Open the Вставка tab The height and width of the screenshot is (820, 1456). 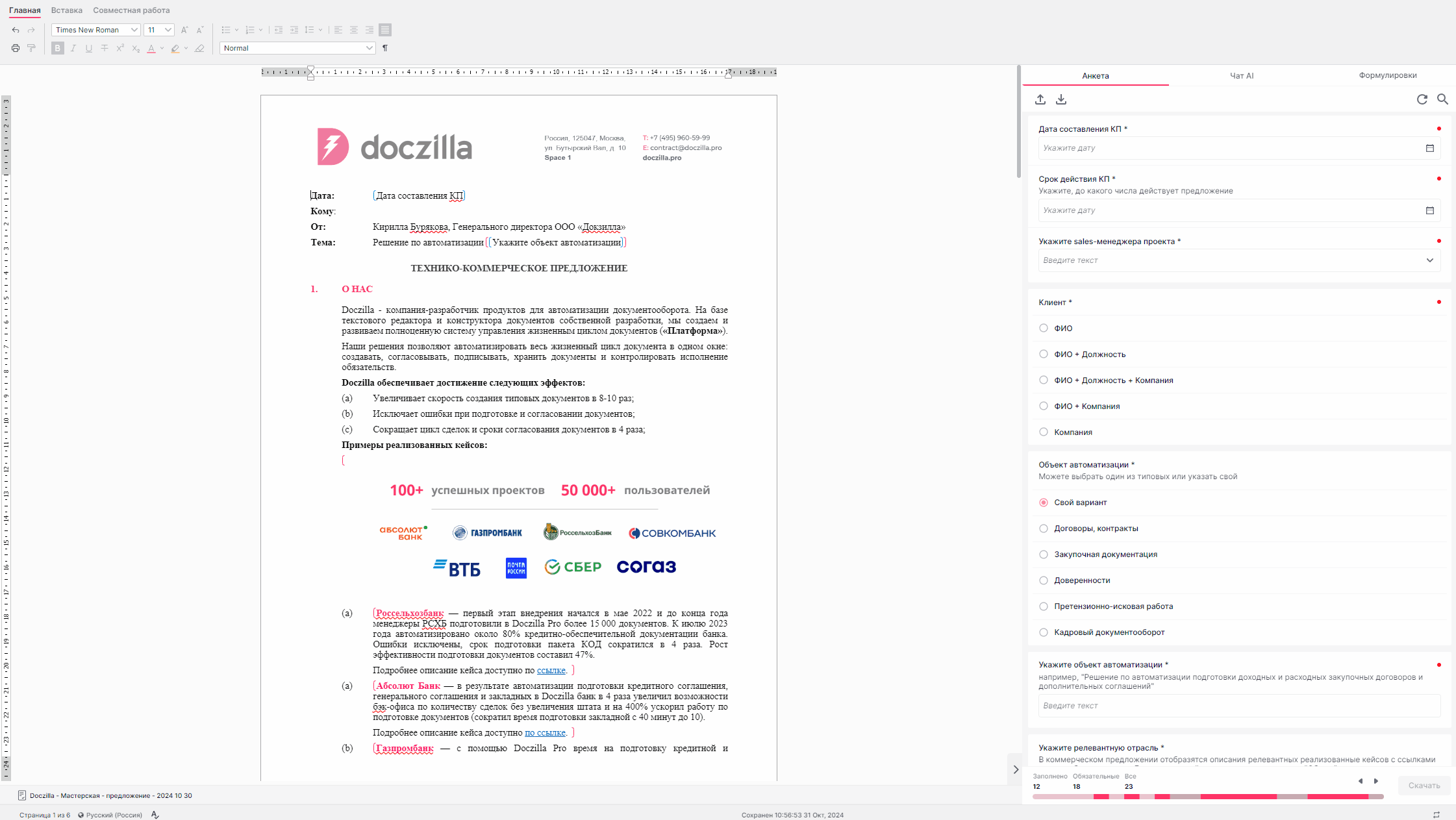[x=67, y=10]
